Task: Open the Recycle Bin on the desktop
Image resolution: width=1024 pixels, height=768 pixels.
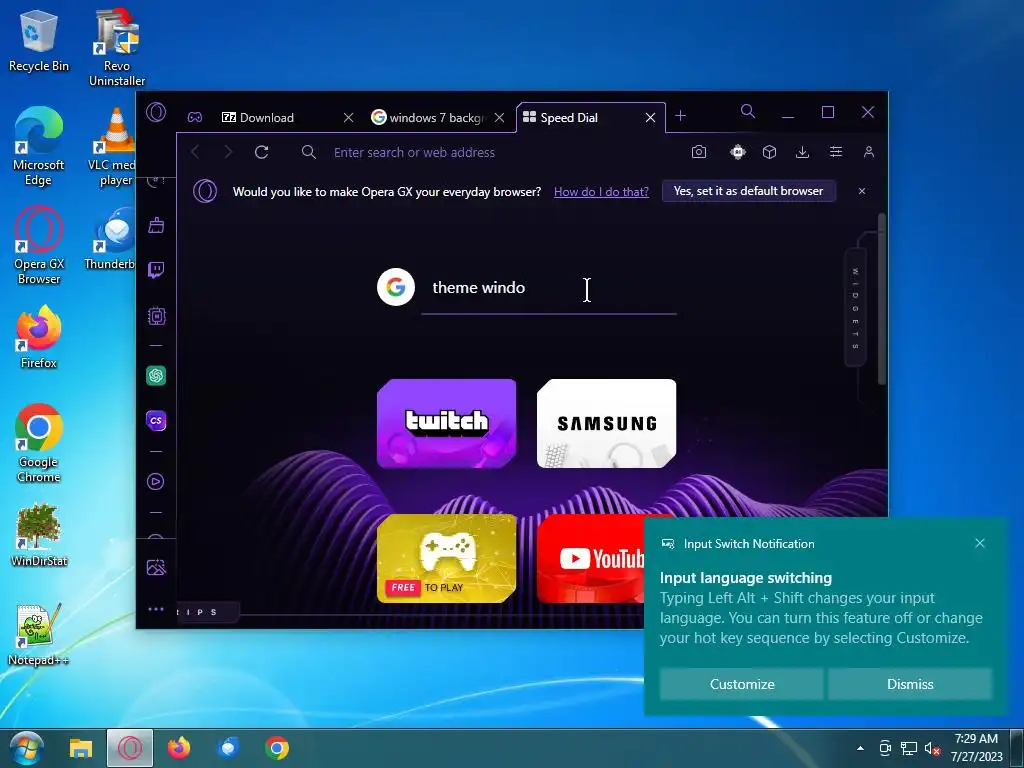Action: coord(38,40)
